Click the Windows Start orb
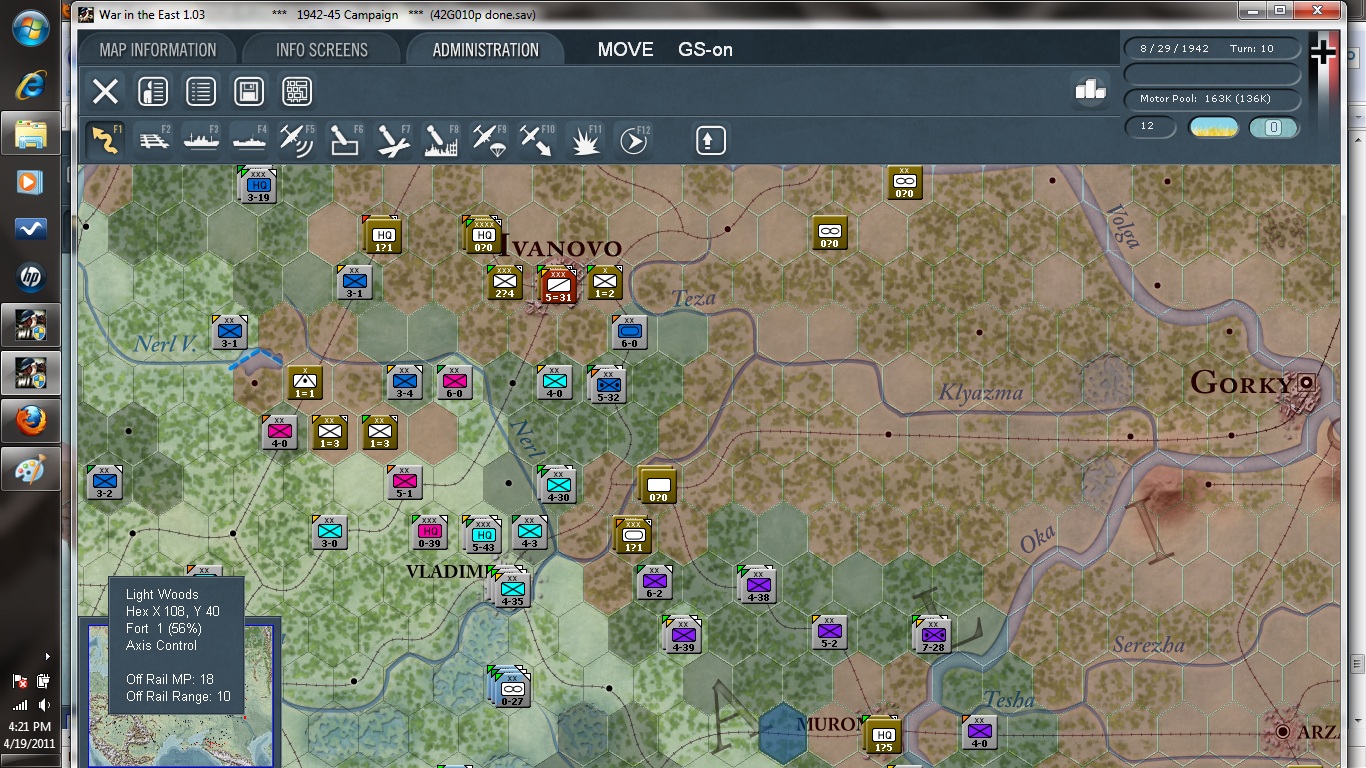The width and height of the screenshot is (1366, 768). click(x=30, y=28)
